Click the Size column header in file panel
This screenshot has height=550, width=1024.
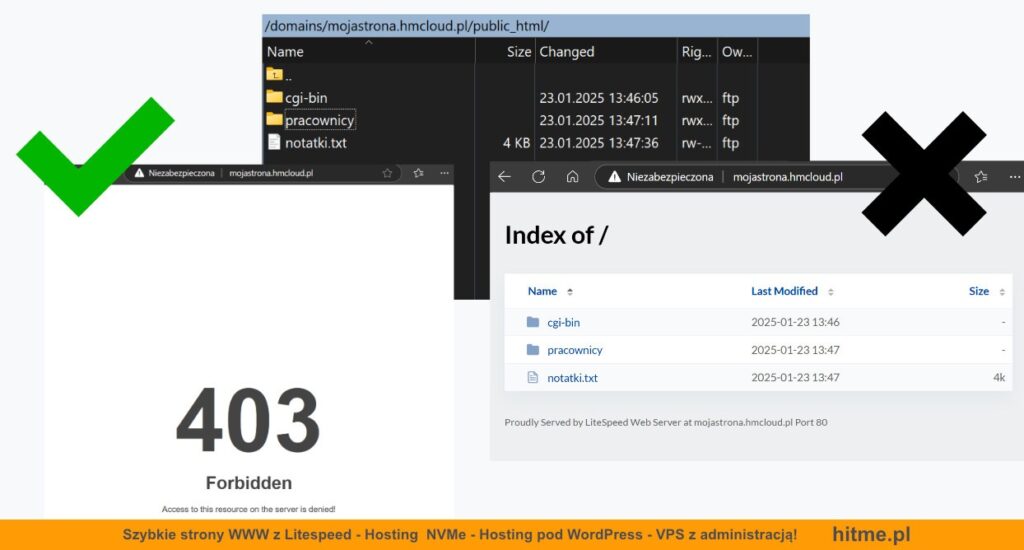(x=518, y=52)
